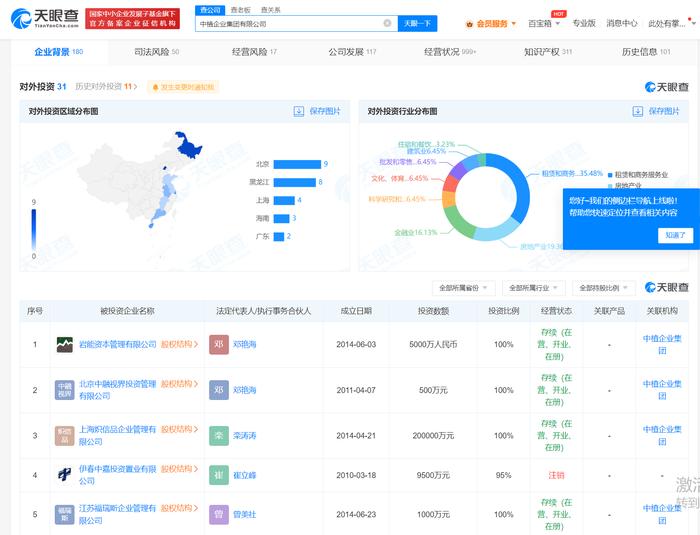Image resolution: width=700 pixels, height=535 pixels.
Task: Click the green 秦 avatar in row 3
Action: point(219,435)
